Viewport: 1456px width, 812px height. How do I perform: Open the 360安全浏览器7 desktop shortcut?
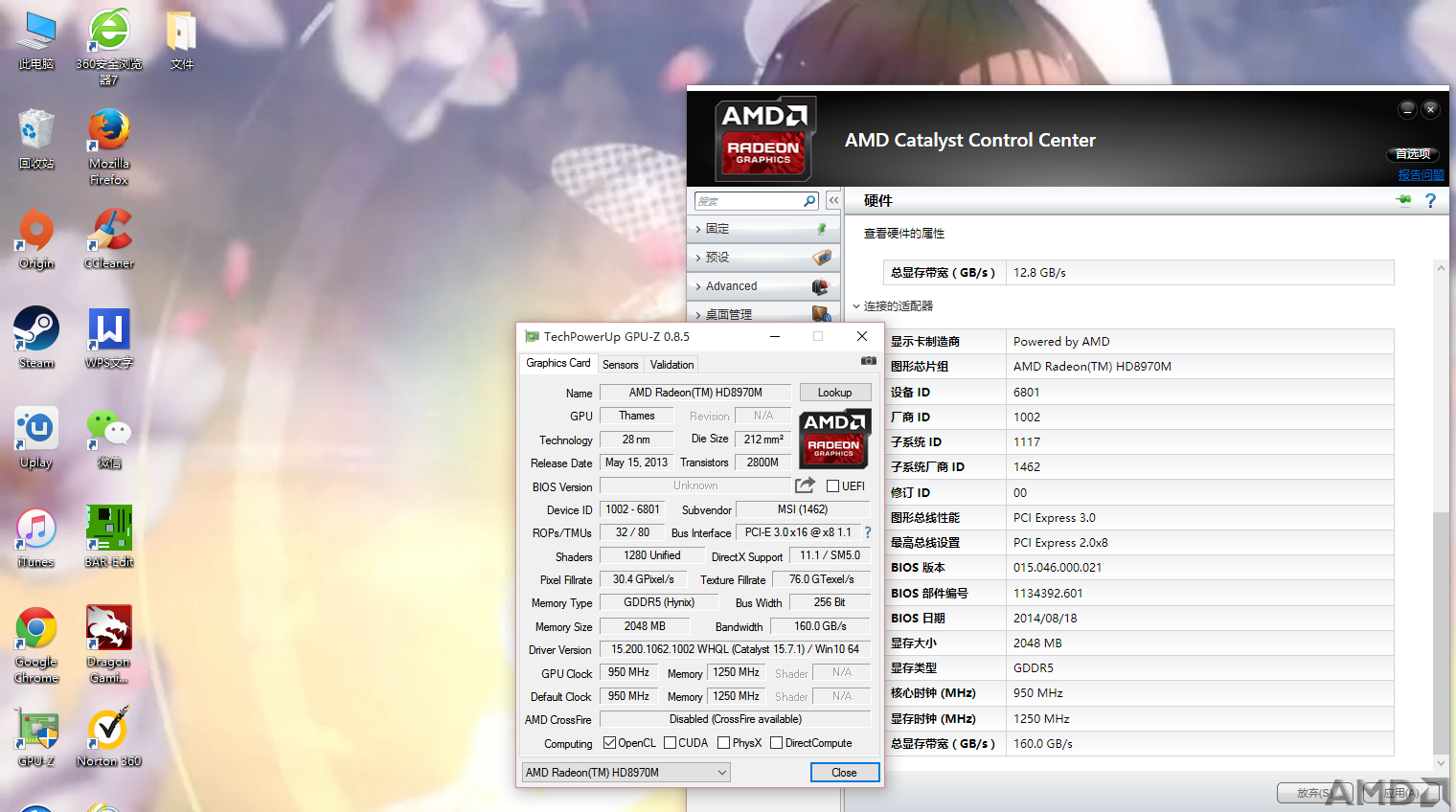click(x=109, y=48)
